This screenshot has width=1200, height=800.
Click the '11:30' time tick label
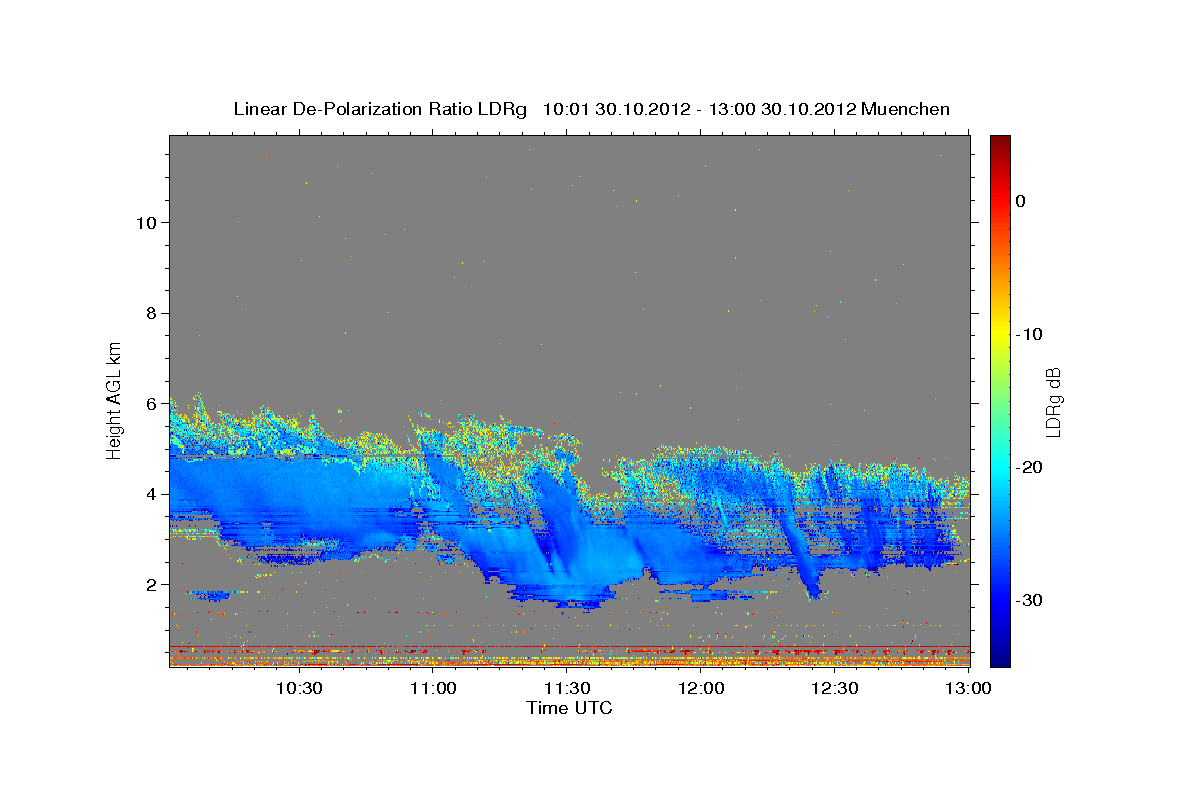[x=567, y=688]
